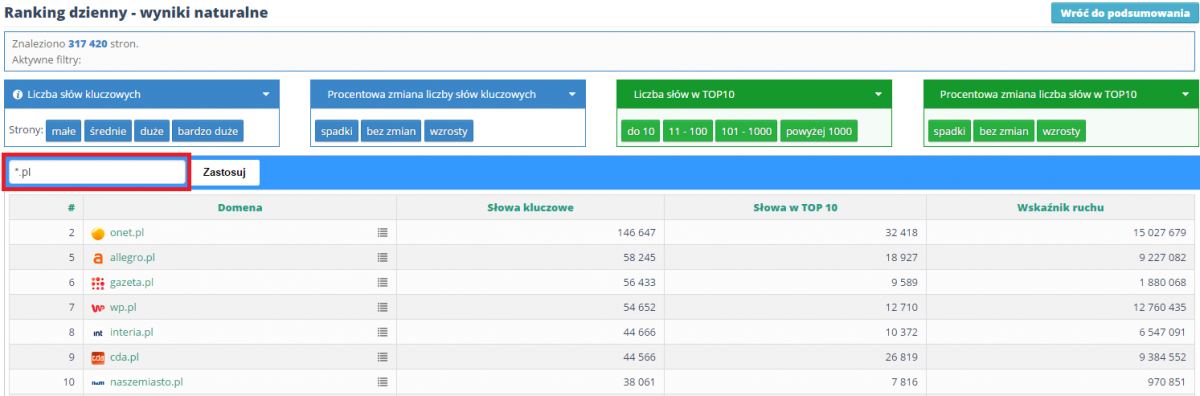Toggle 'spadki' under keyword count change

[337, 131]
